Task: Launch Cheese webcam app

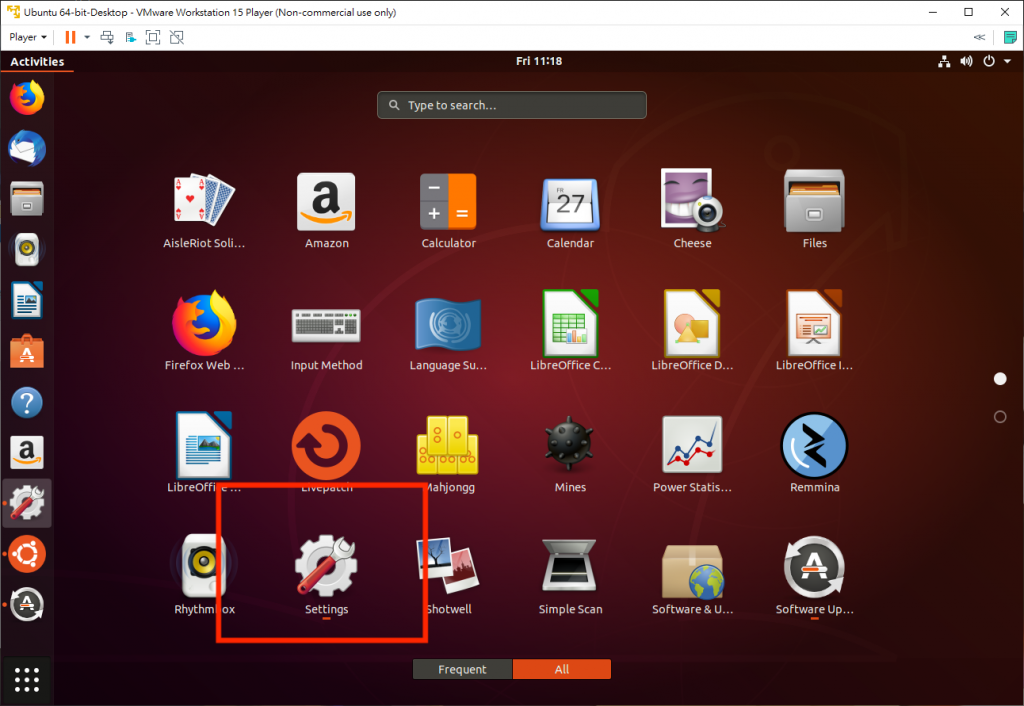Action: [692, 210]
